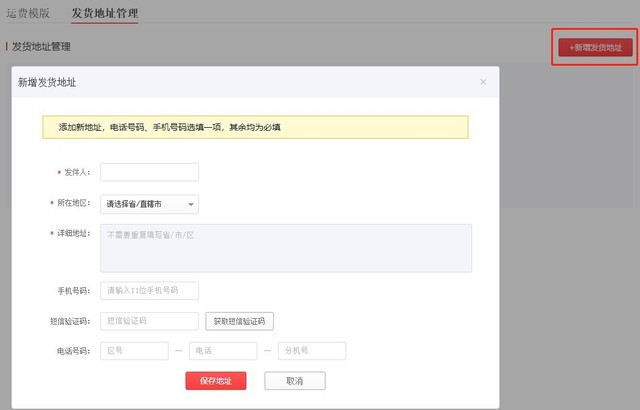The height and width of the screenshot is (410, 640).
Task: Click the 发货地址管理 section heading
Action: click(41, 47)
